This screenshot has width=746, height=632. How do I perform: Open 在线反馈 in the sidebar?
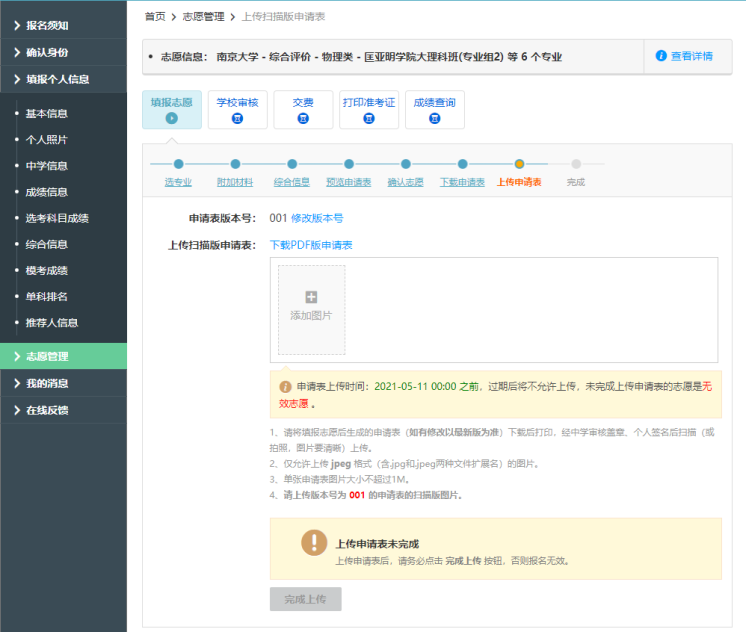pyautogui.click(x=63, y=410)
